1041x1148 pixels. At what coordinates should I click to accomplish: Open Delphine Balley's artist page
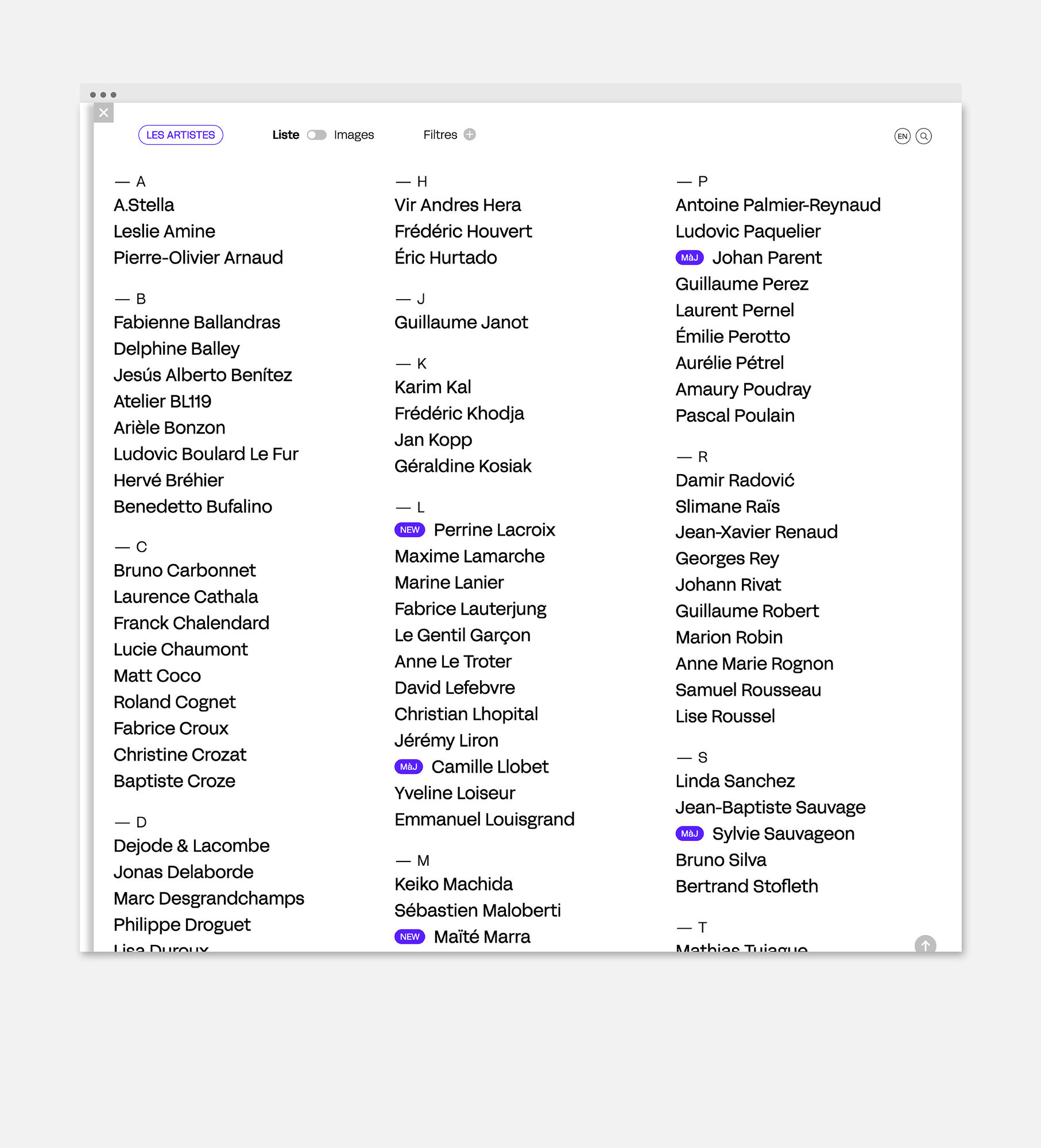pos(176,348)
